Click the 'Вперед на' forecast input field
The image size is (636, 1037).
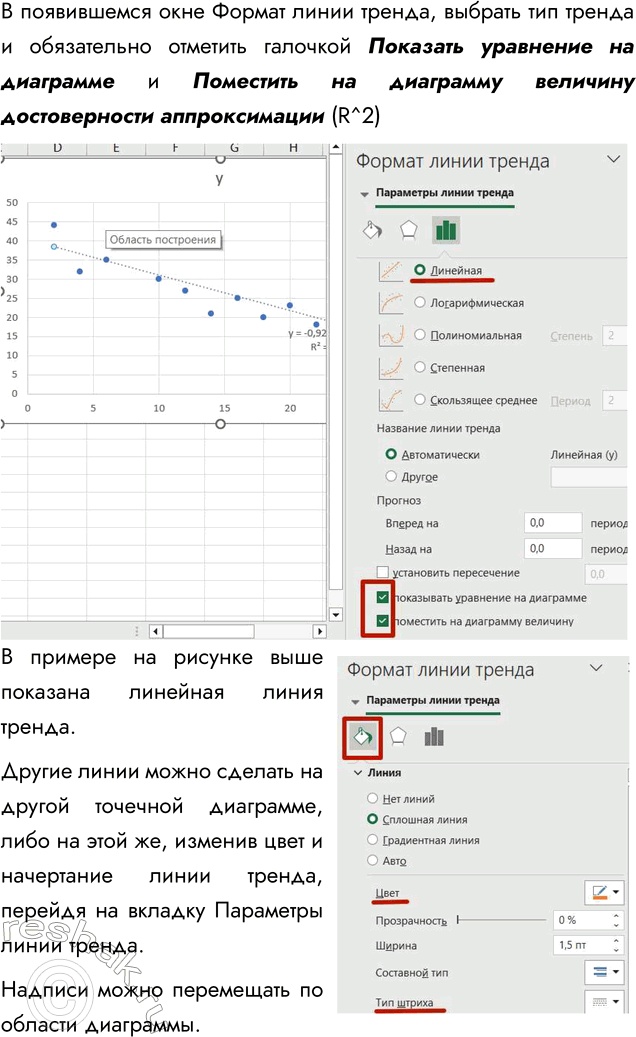tap(553, 523)
